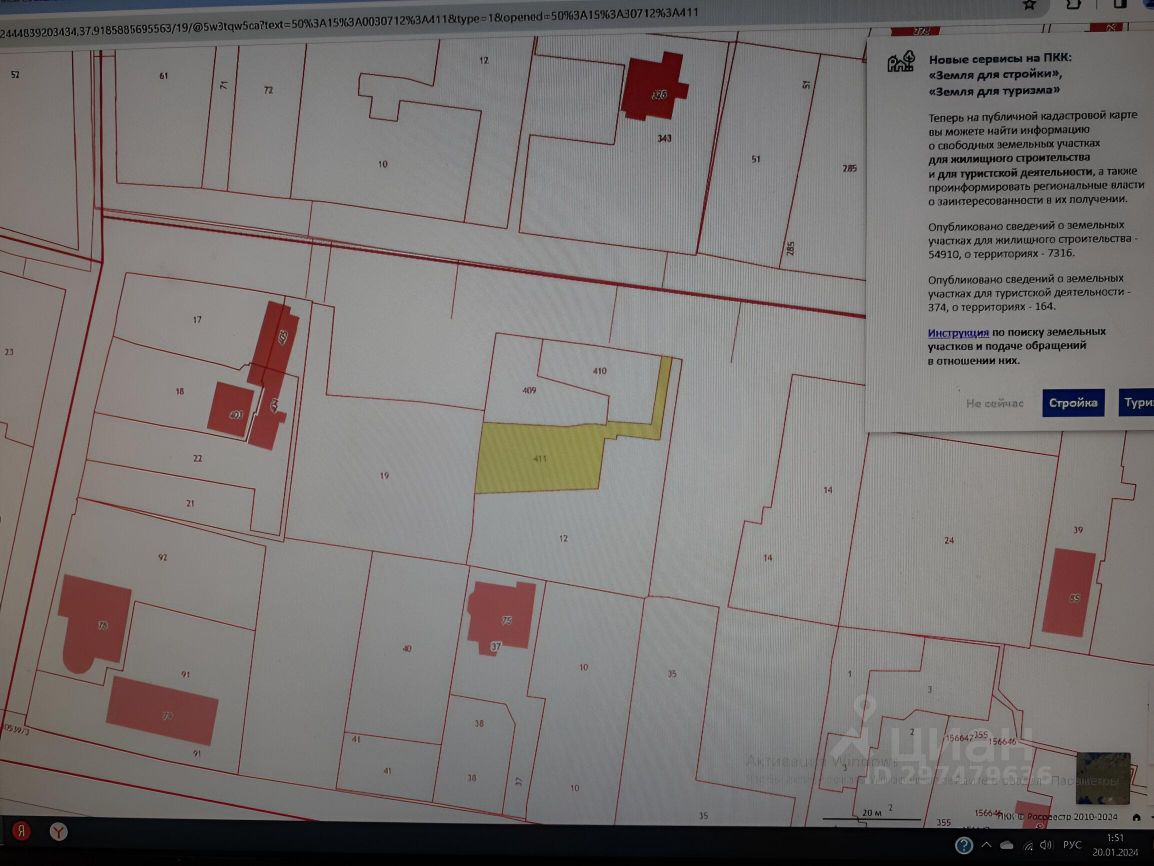Select parcel 24 on the map
1154x866 pixels.
[x=949, y=540]
